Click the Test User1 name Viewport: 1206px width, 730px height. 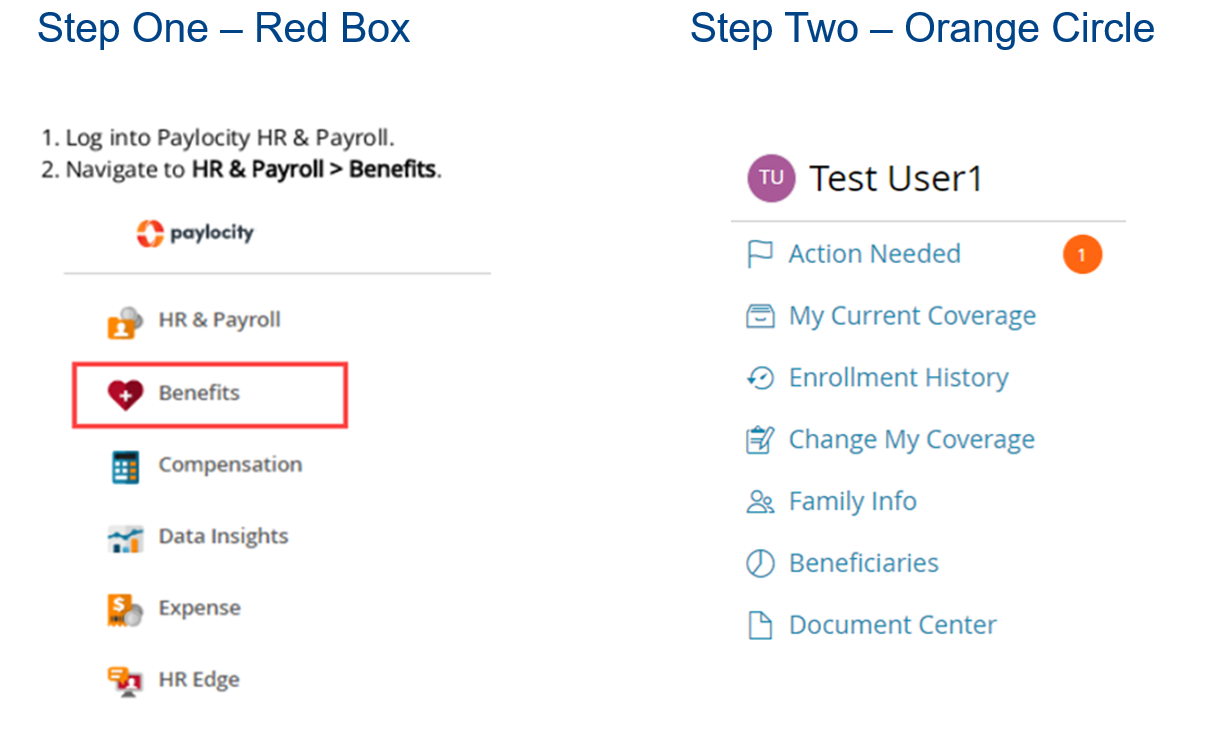(896, 179)
